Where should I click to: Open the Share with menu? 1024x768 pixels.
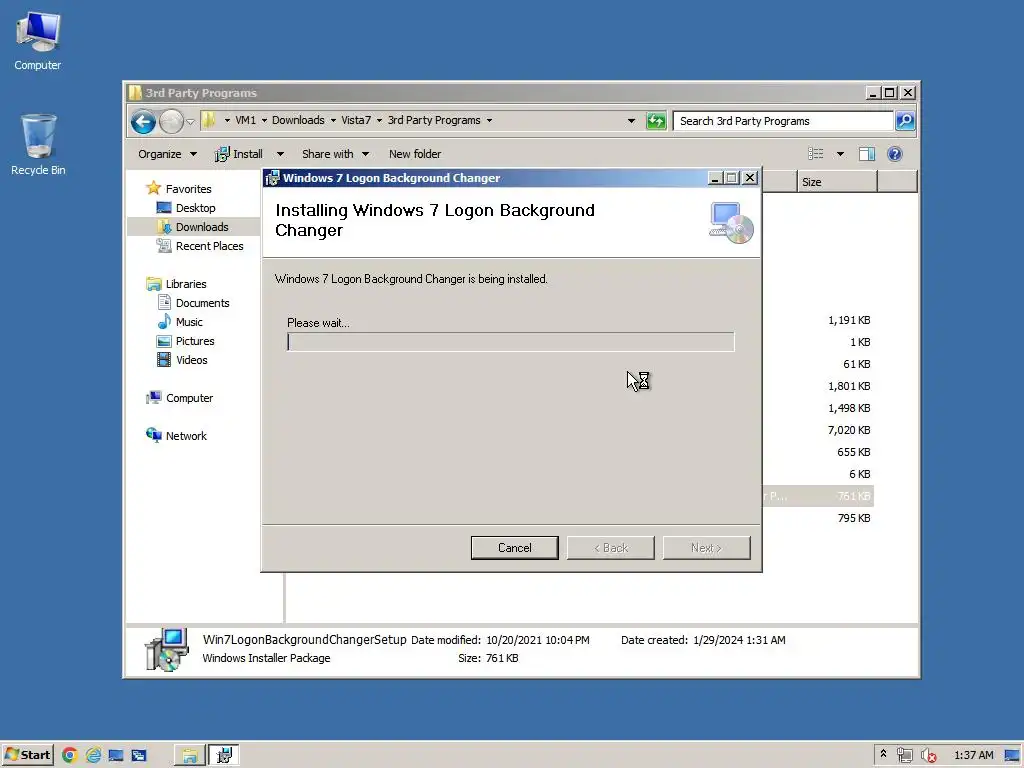(335, 154)
